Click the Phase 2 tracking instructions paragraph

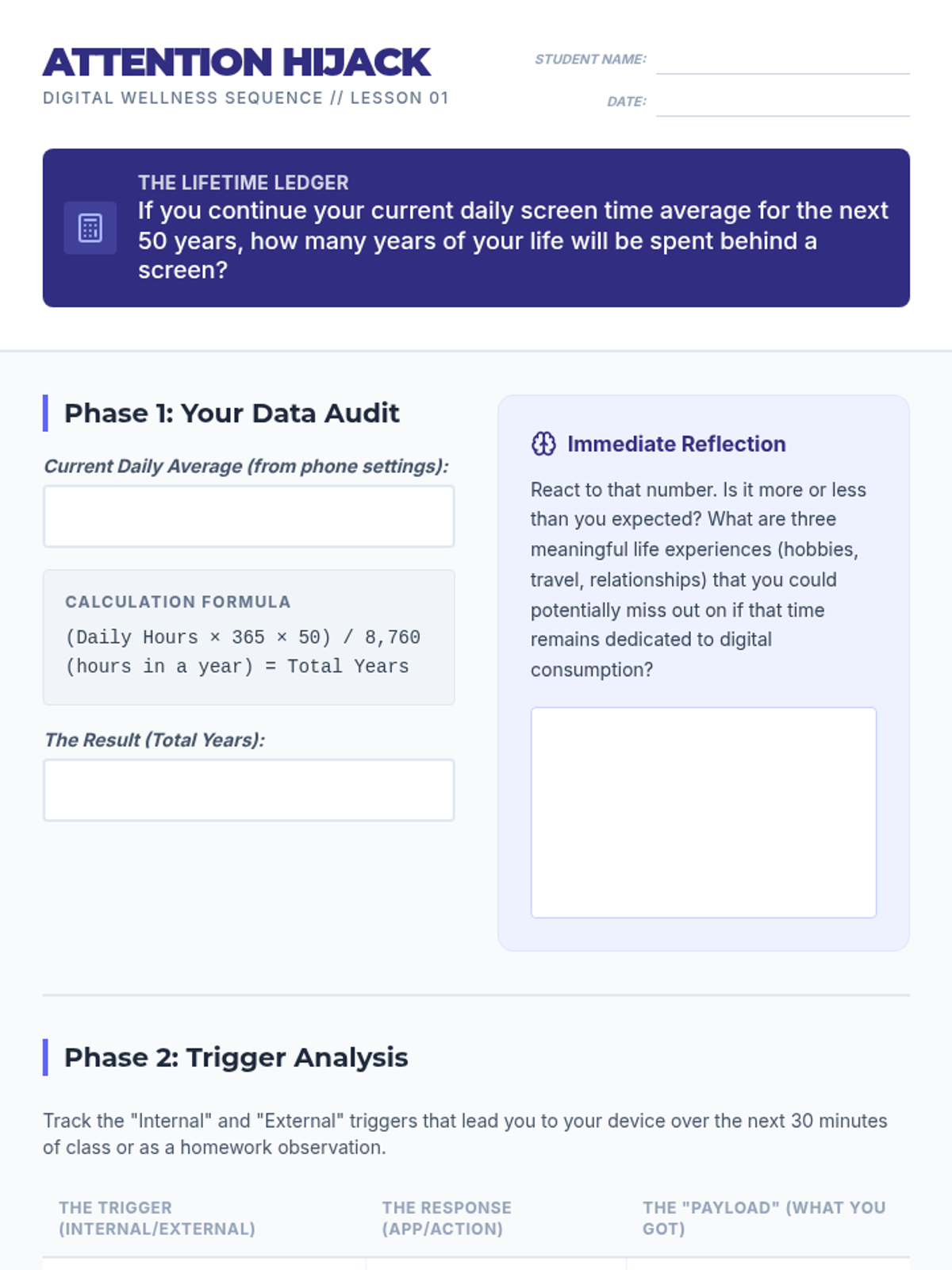click(465, 1133)
